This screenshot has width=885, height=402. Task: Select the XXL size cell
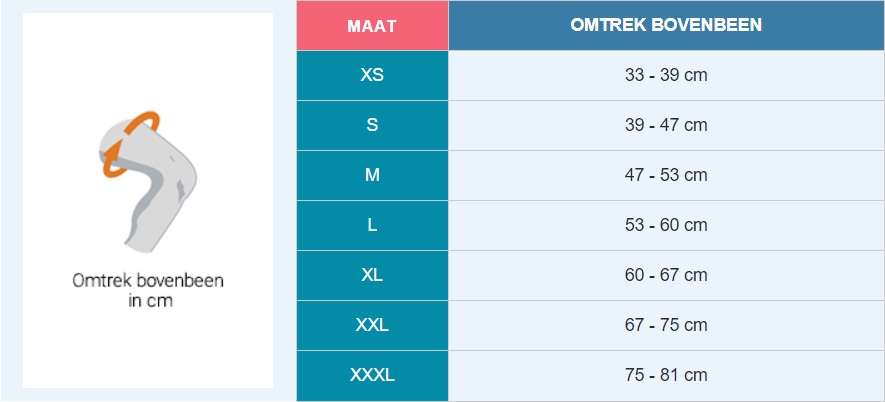coord(372,325)
